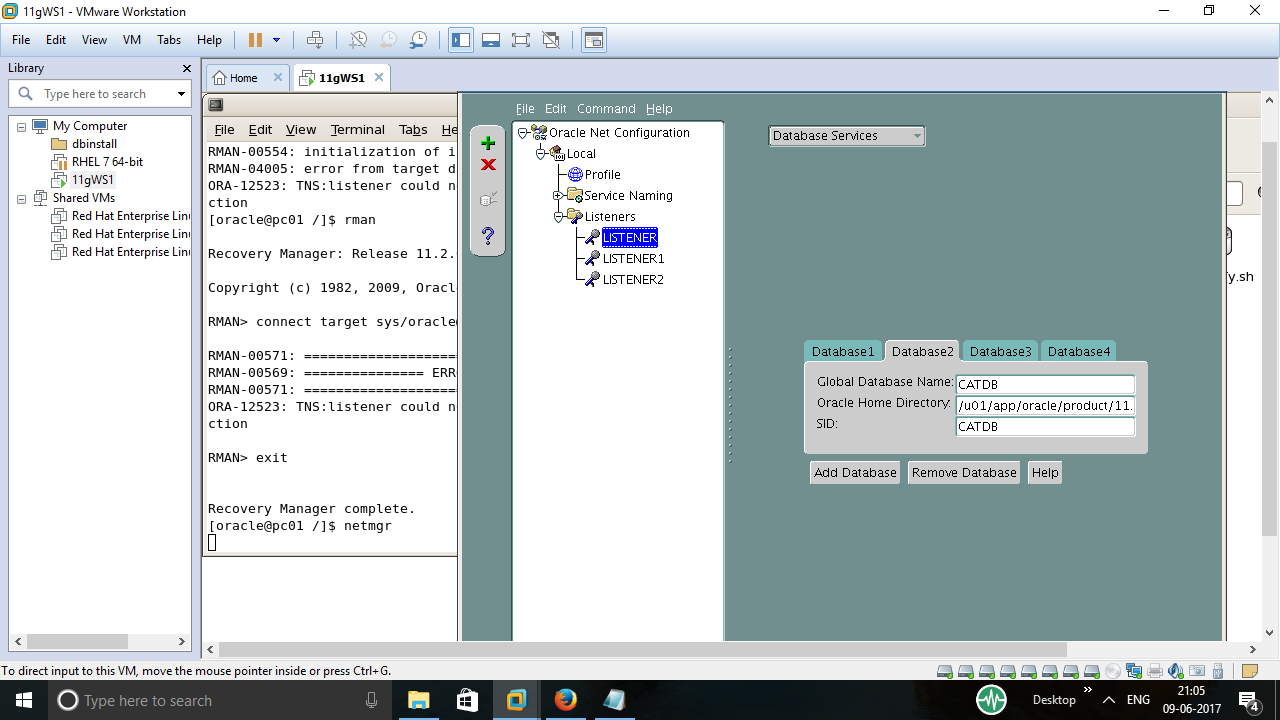1280x720 pixels.
Task: Select the LISTENER1 tree item
Action: pos(634,258)
